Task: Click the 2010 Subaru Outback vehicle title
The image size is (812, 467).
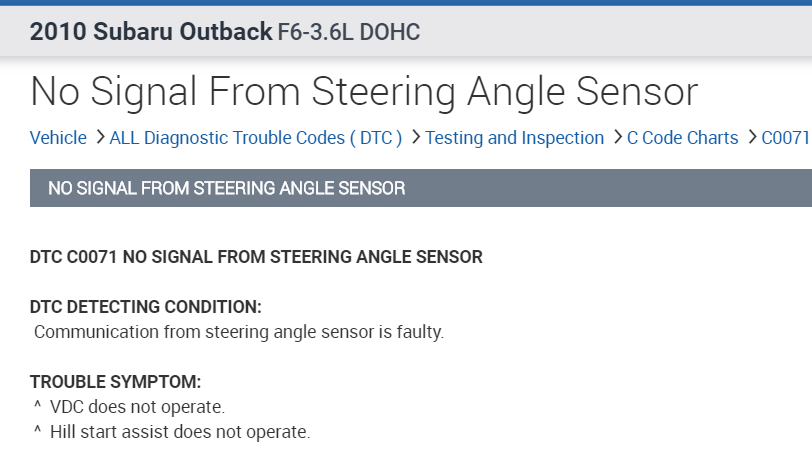Action: (x=150, y=32)
